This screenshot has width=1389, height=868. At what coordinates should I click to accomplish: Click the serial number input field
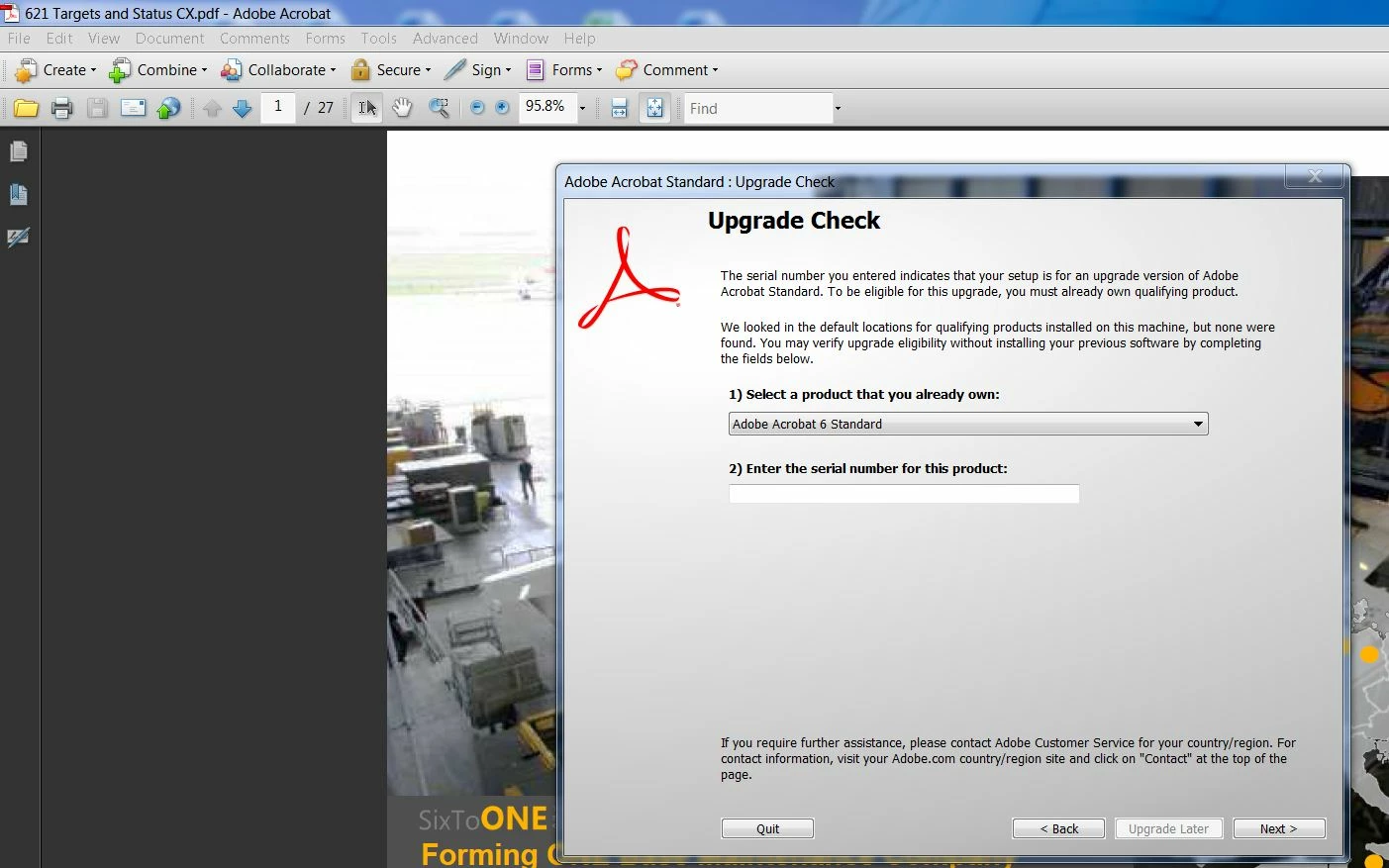coord(904,494)
